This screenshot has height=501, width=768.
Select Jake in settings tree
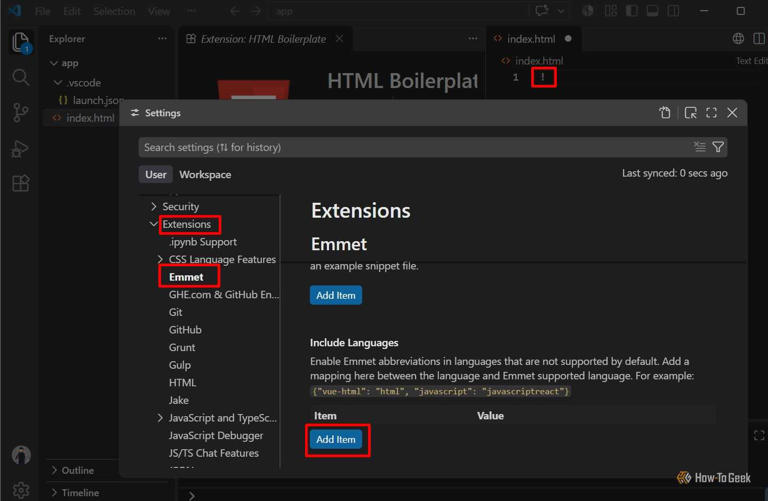click(x=179, y=400)
